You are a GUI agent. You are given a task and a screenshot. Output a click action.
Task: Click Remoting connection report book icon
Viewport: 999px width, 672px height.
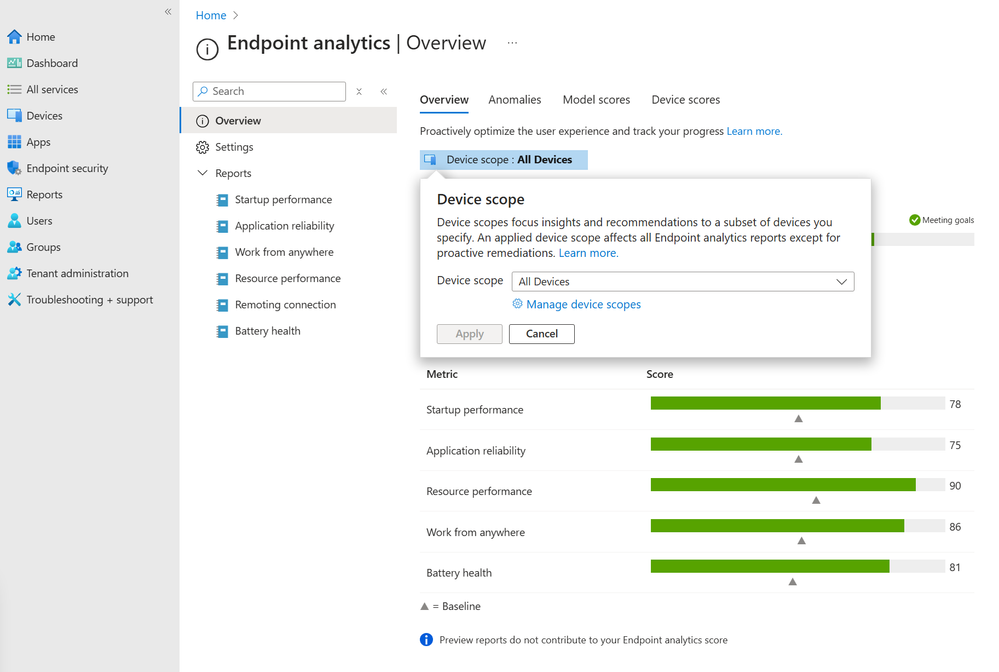click(222, 305)
